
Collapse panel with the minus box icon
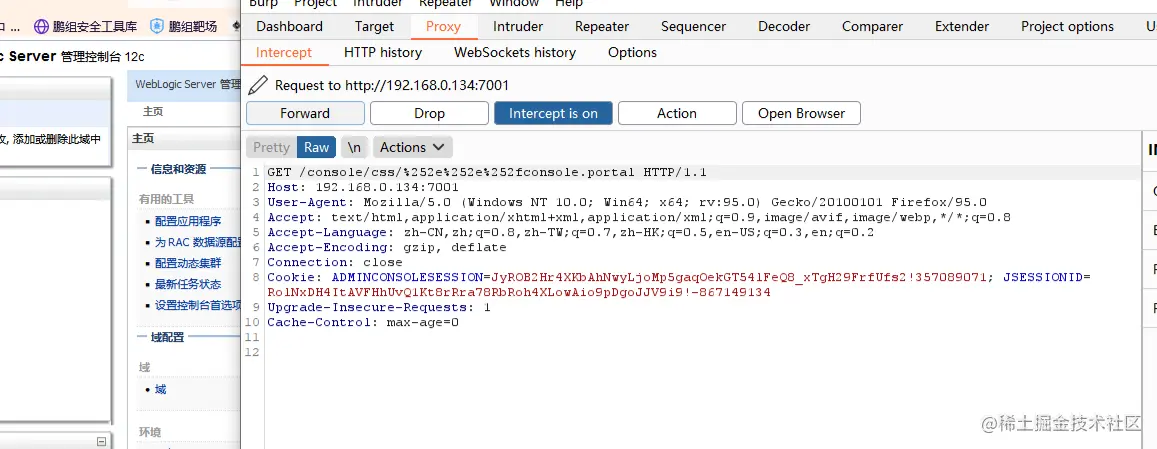101,442
